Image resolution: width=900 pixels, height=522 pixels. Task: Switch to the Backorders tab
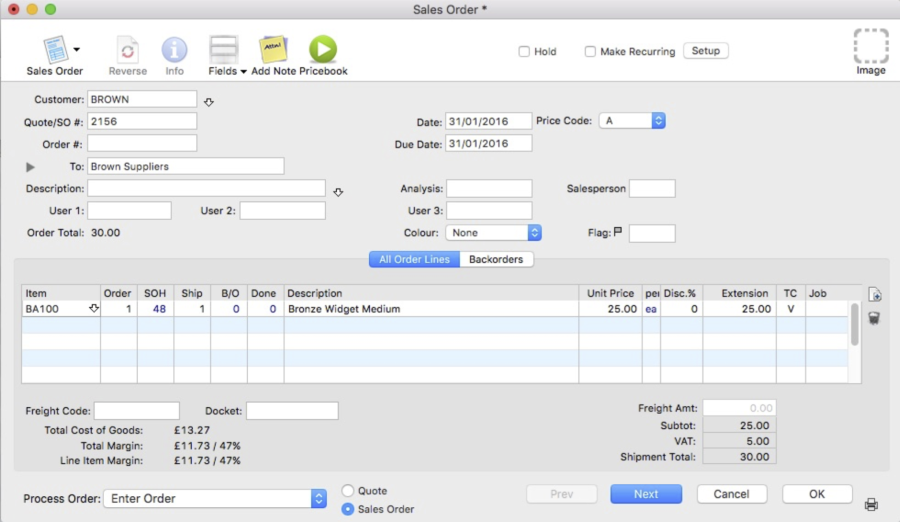pos(496,260)
